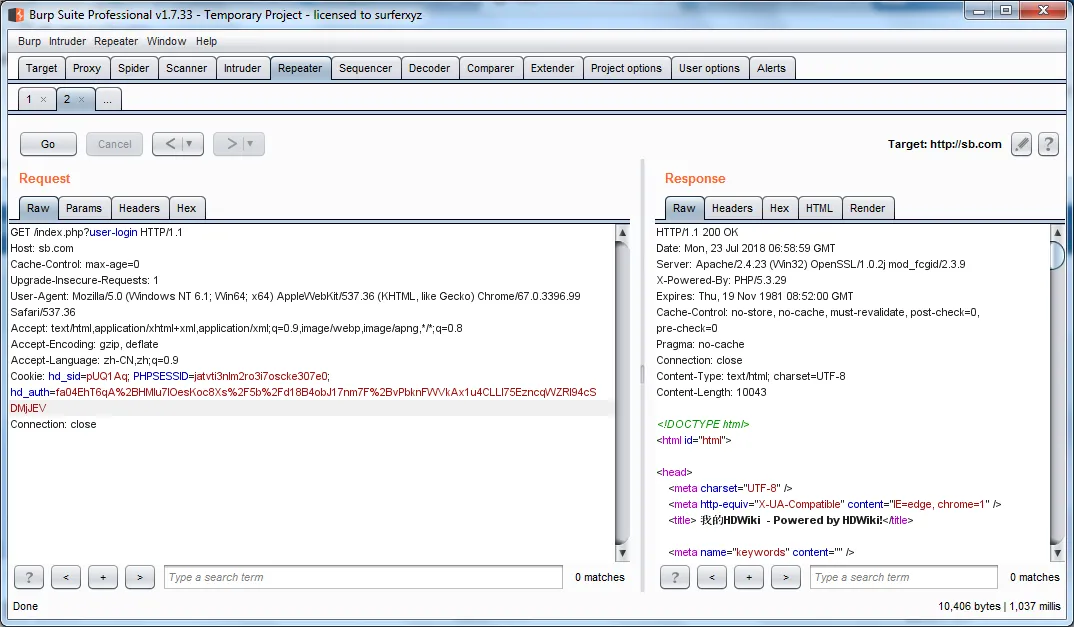Image resolution: width=1074 pixels, height=627 pixels.
Task: Focus the request search term field
Action: point(363,577)
